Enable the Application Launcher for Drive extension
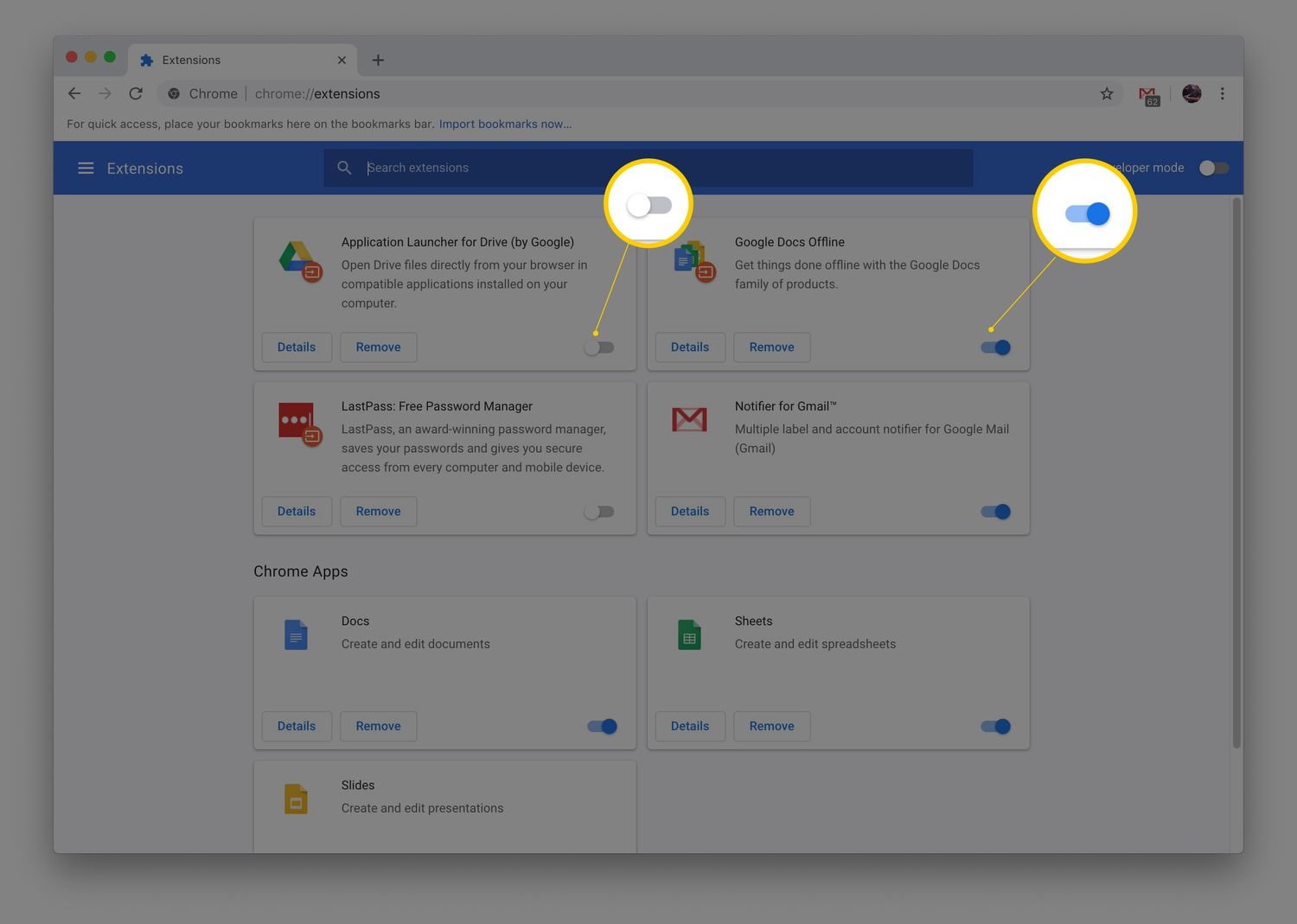 pyautogui.click(x=599, y=347)
